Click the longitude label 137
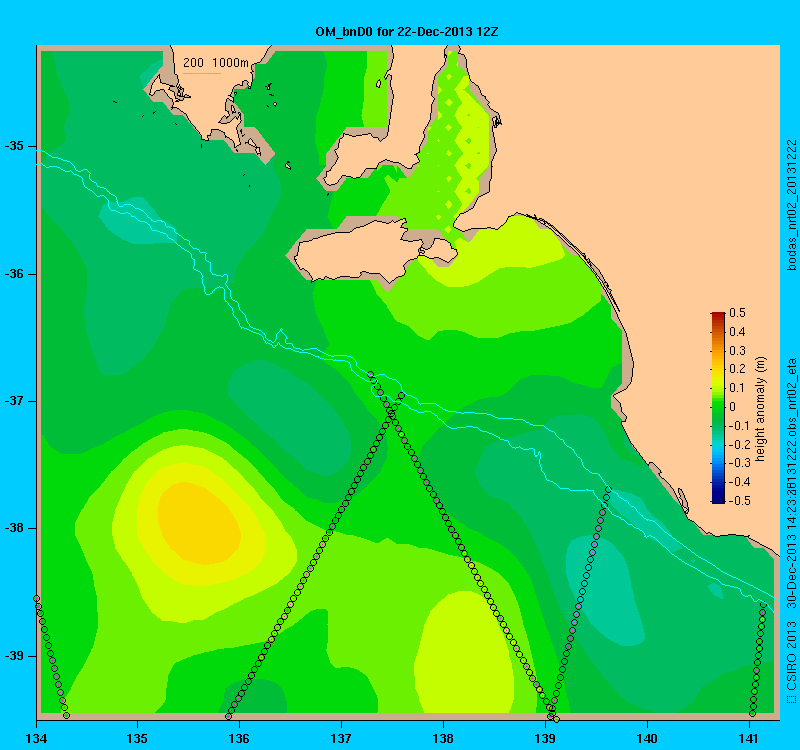The image size is (800, 750). (341, 739)
